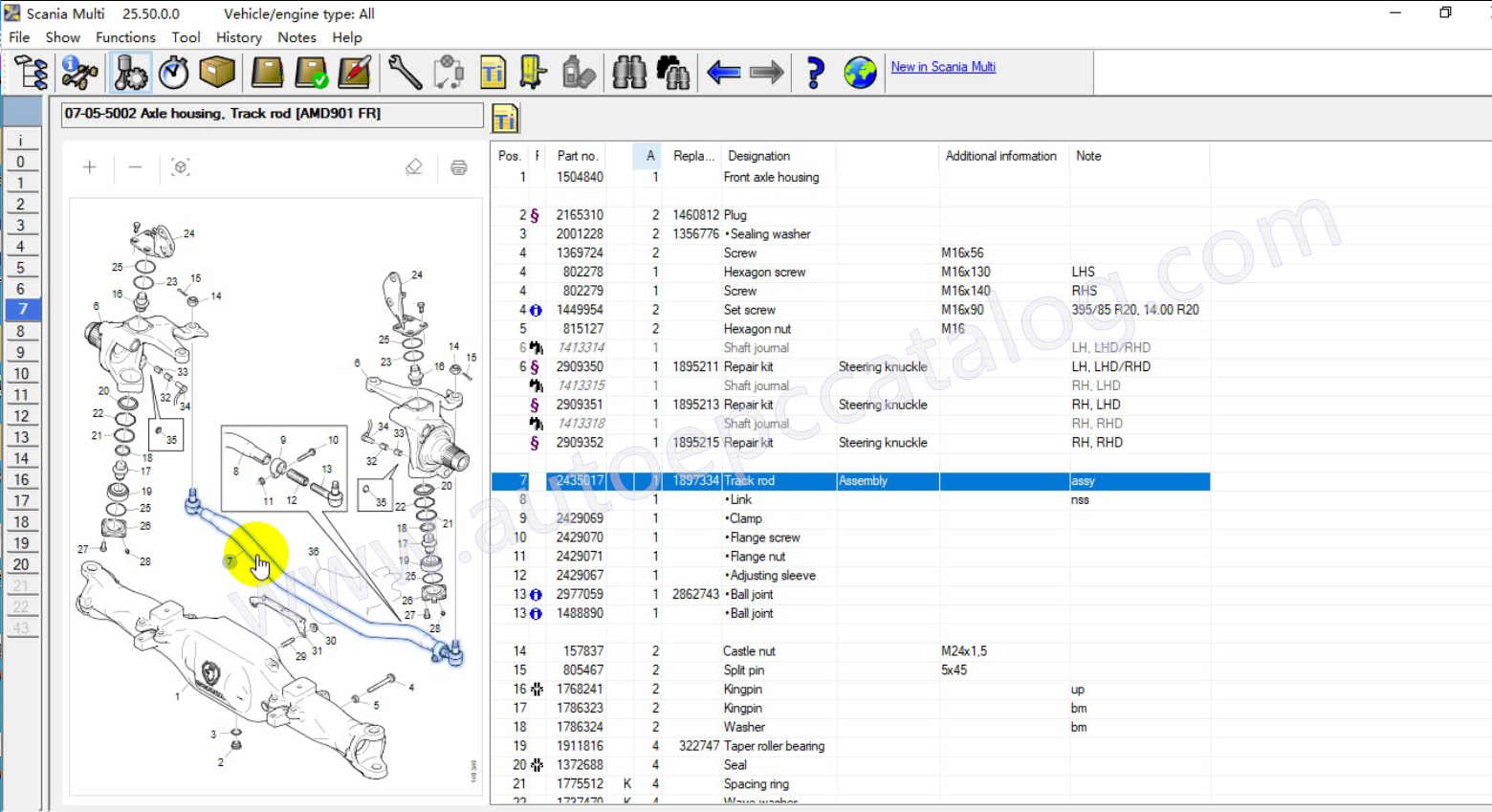The width and height of the screenshot is (1492, 812).
Task: Go forward with the gray right arrow
Action: tap(766, 73)
